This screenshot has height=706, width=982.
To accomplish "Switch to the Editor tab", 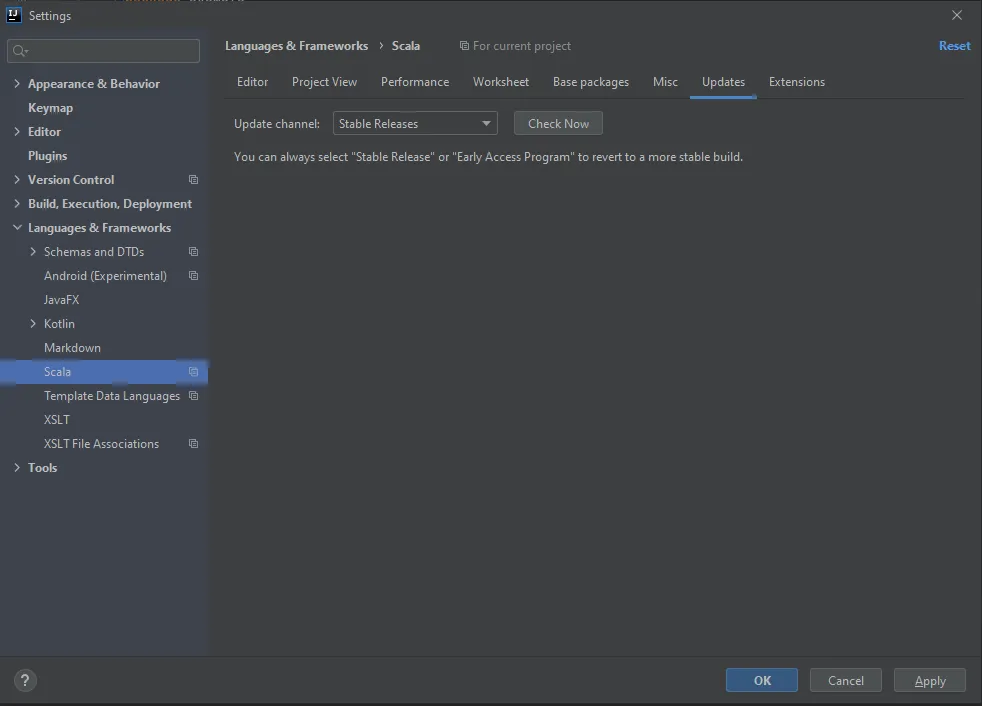I will [x=252, y=82].
